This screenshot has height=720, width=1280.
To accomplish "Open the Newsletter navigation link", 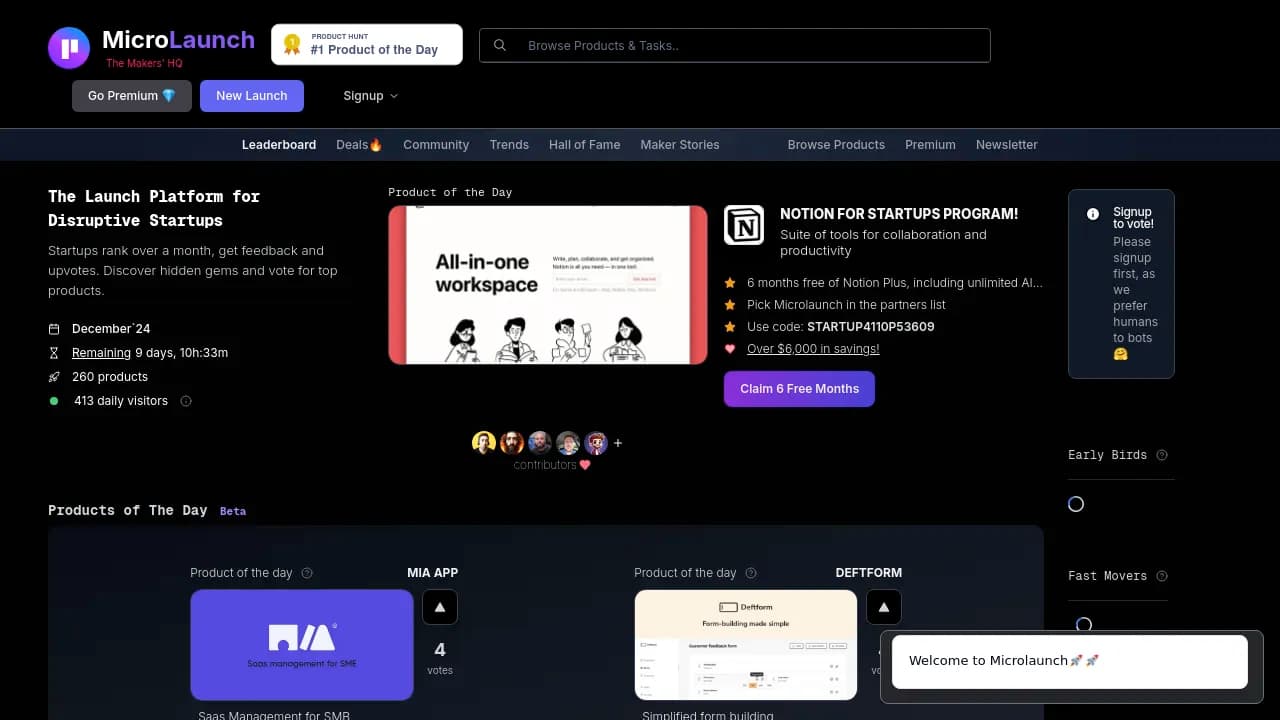I will tap(1007, 145).
